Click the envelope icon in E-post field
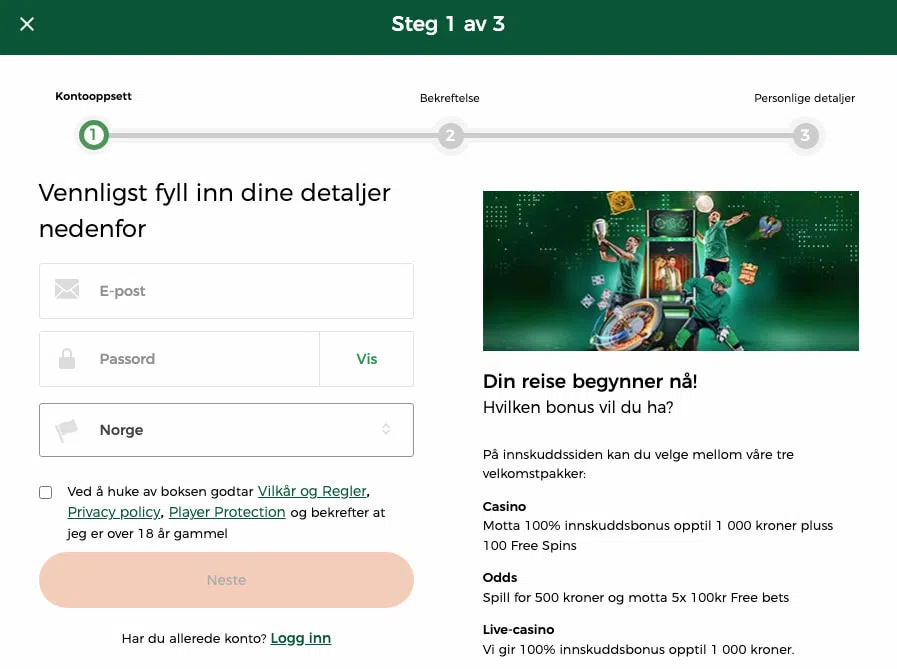Image resolution: width=897 pixels, height=669 pixels. [x=67, y=290]
